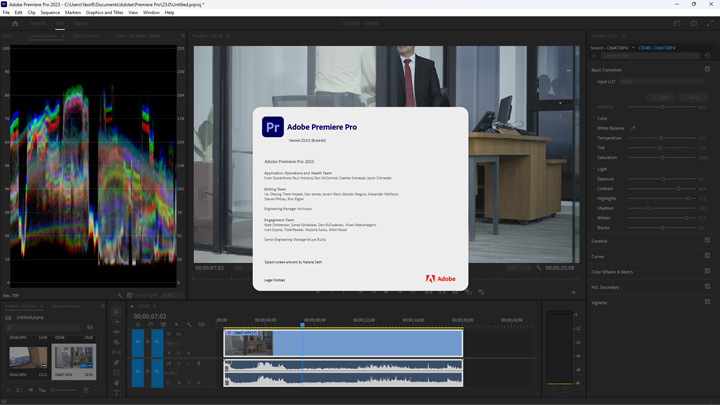Select the Type tool
The width and height of the screenshot is (720, 405).
click(x=116, y=393)
